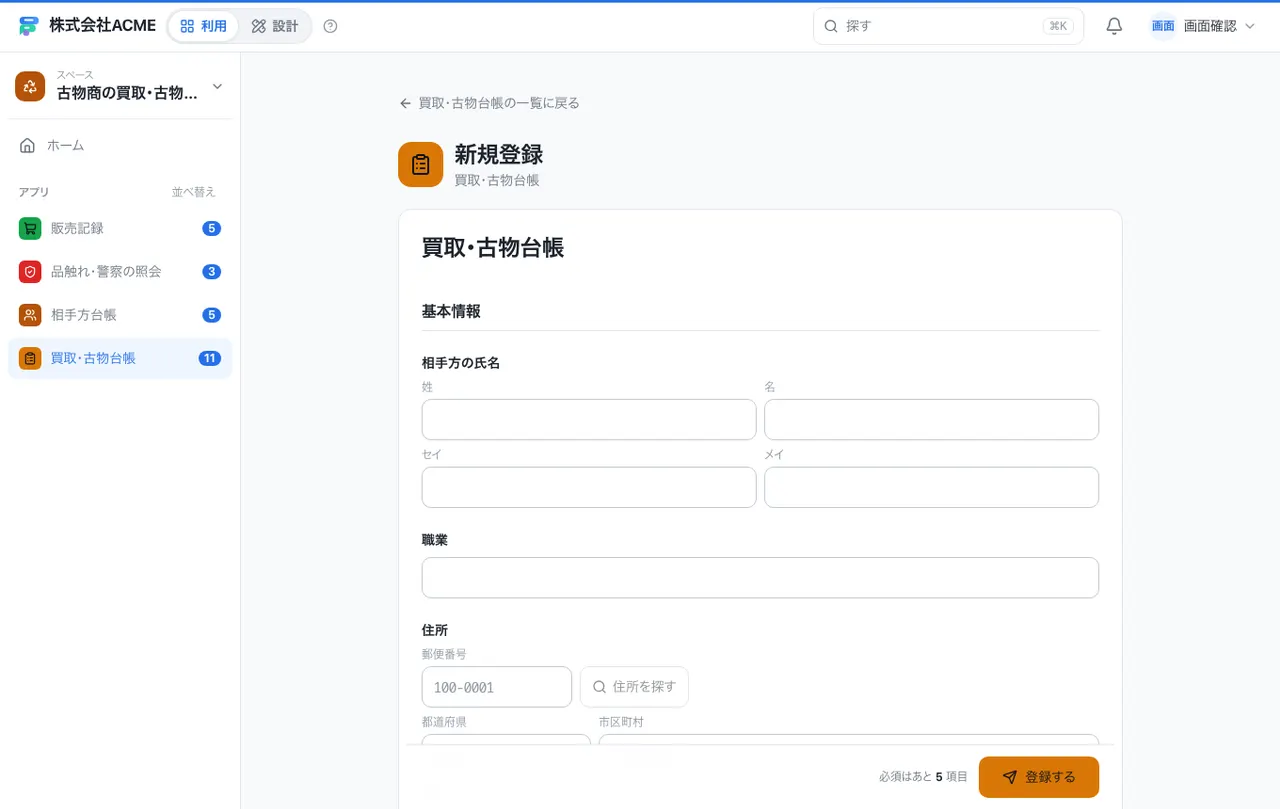This screenshot has height=809, width=1280.
Task: Click the 3 badge on 品触れ
Action: [211, 271]
